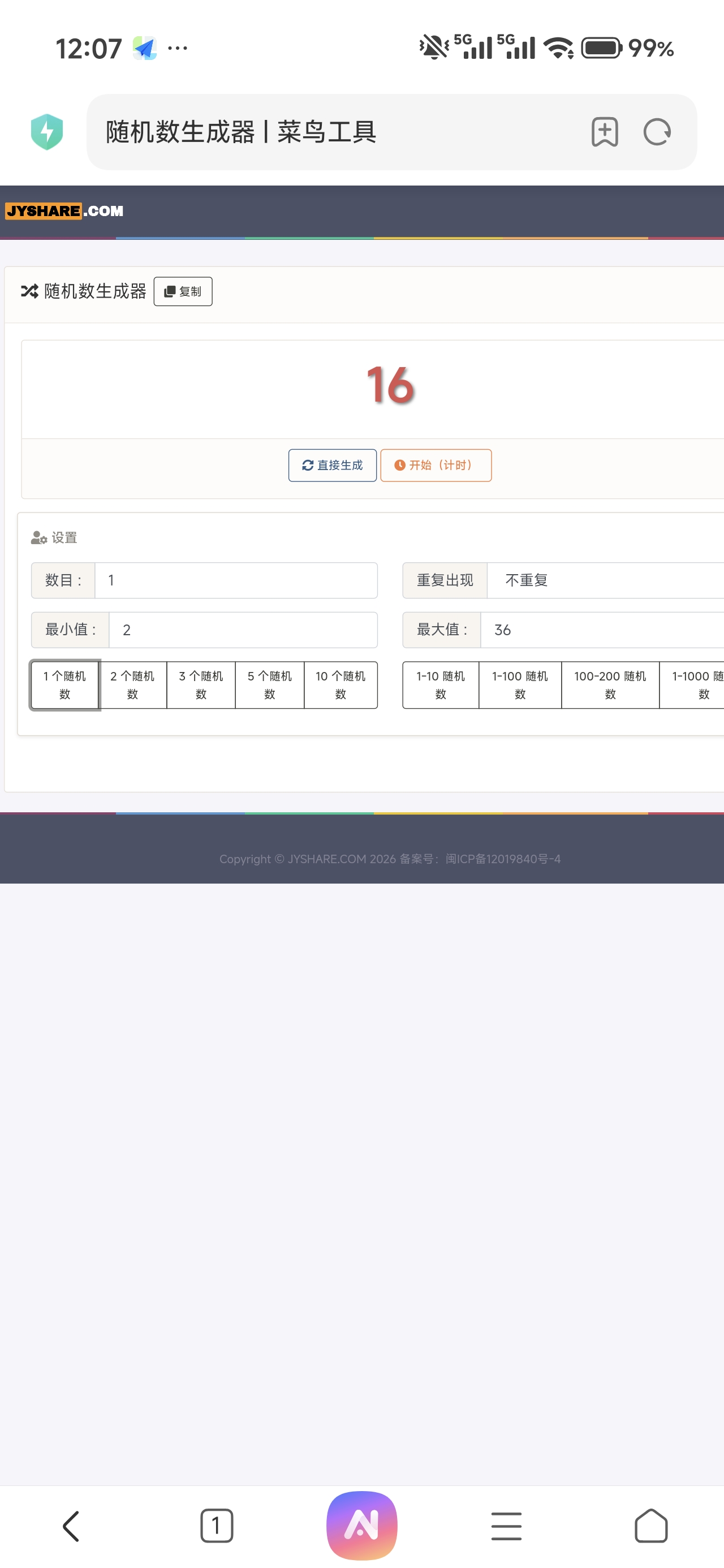Screen dimensions: 724x1568
Task: Select the 5 个随机数 preset
Action: pyautogui.click(x=269, y=685)
